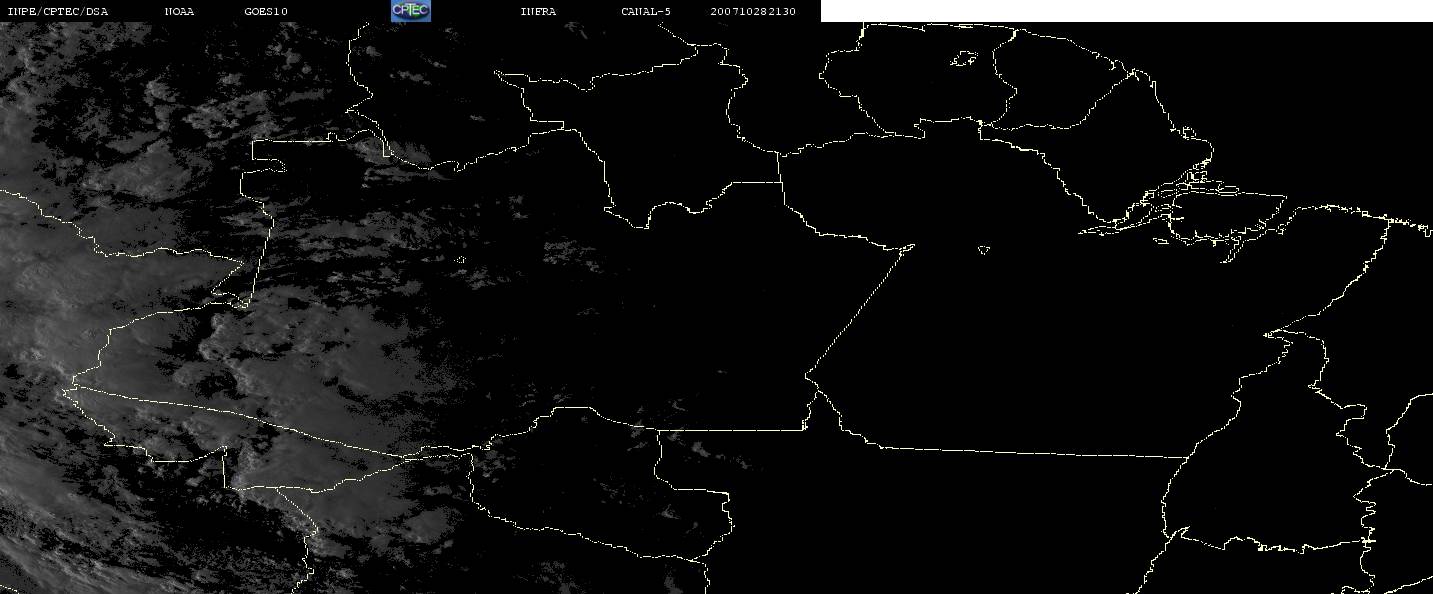Select the GOES10 satellite label
Screen dimensions: 1433x594
265,12
